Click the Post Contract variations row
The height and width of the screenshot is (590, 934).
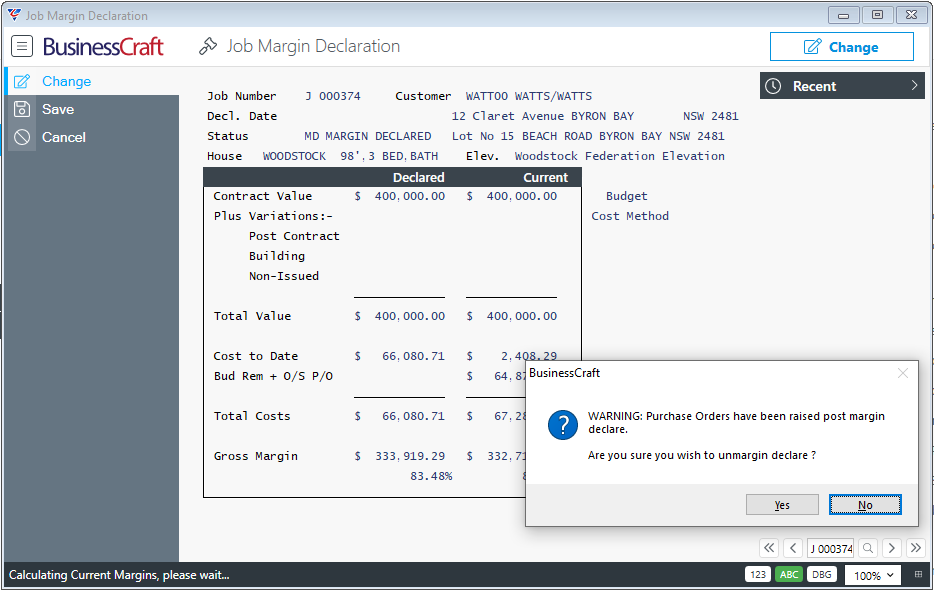[294, 236]
